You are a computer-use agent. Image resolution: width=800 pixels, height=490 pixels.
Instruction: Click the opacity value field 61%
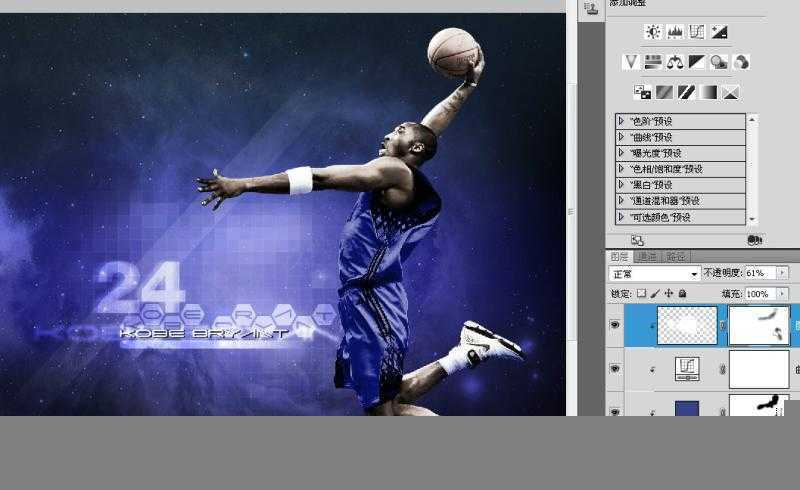click(x=761, y=273)
